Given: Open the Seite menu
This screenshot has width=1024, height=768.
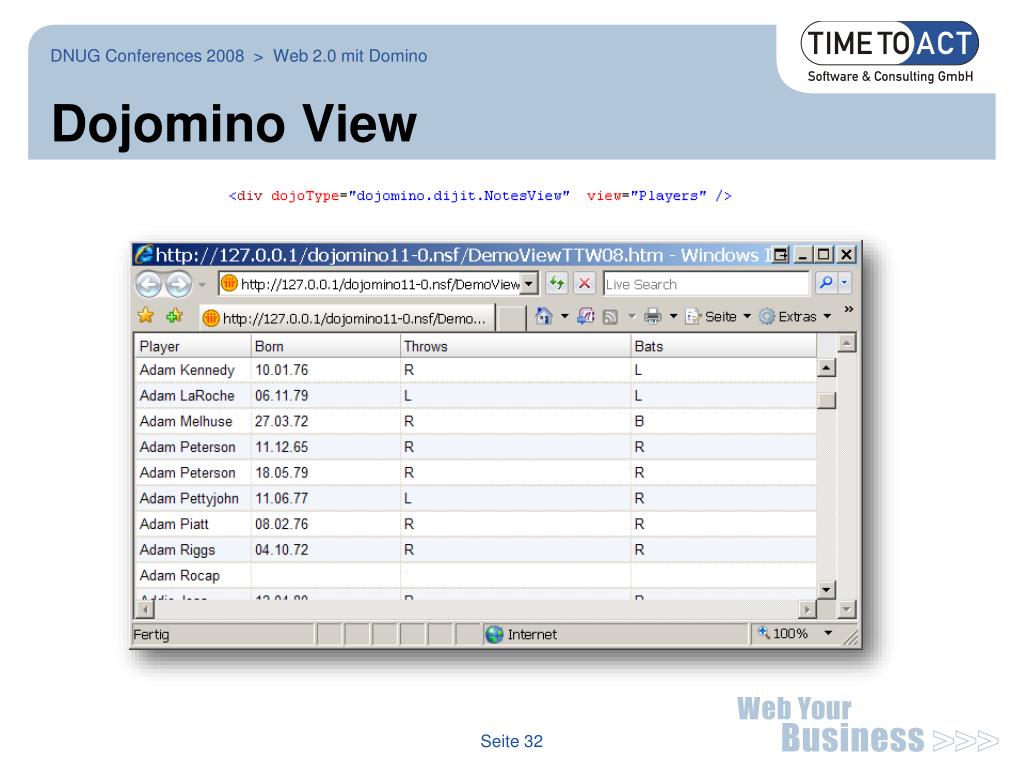Looking at the screenshot, I should 718,317.
